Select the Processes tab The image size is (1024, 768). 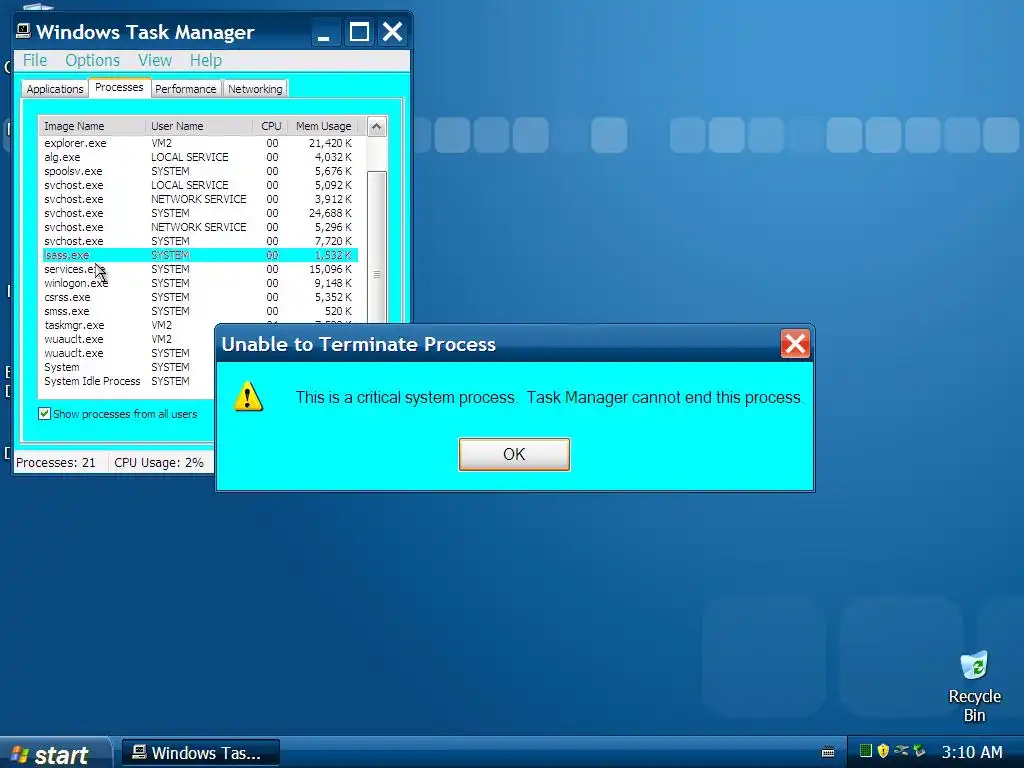[119, 88]
